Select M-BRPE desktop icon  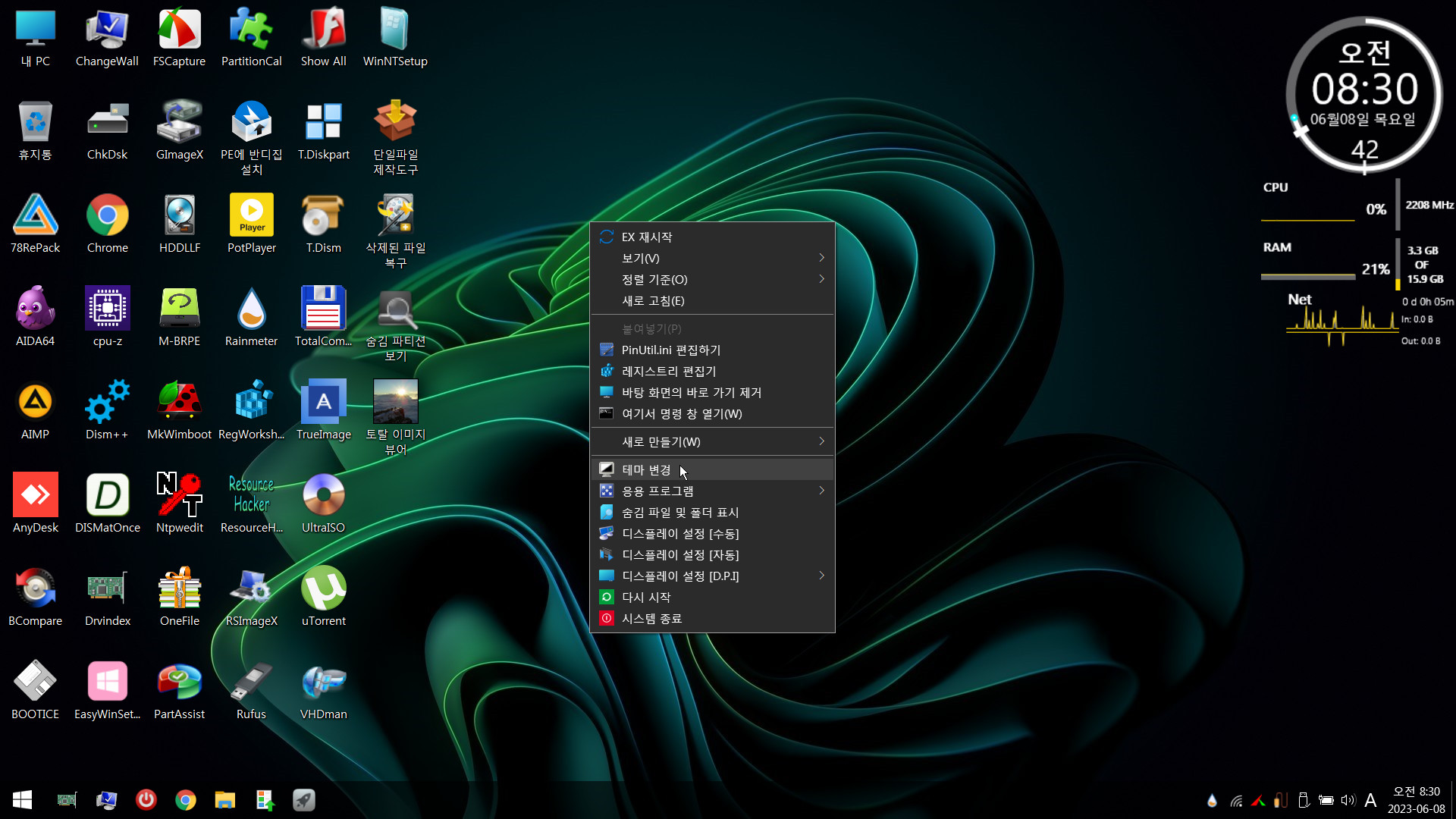[x=179, y=318]
